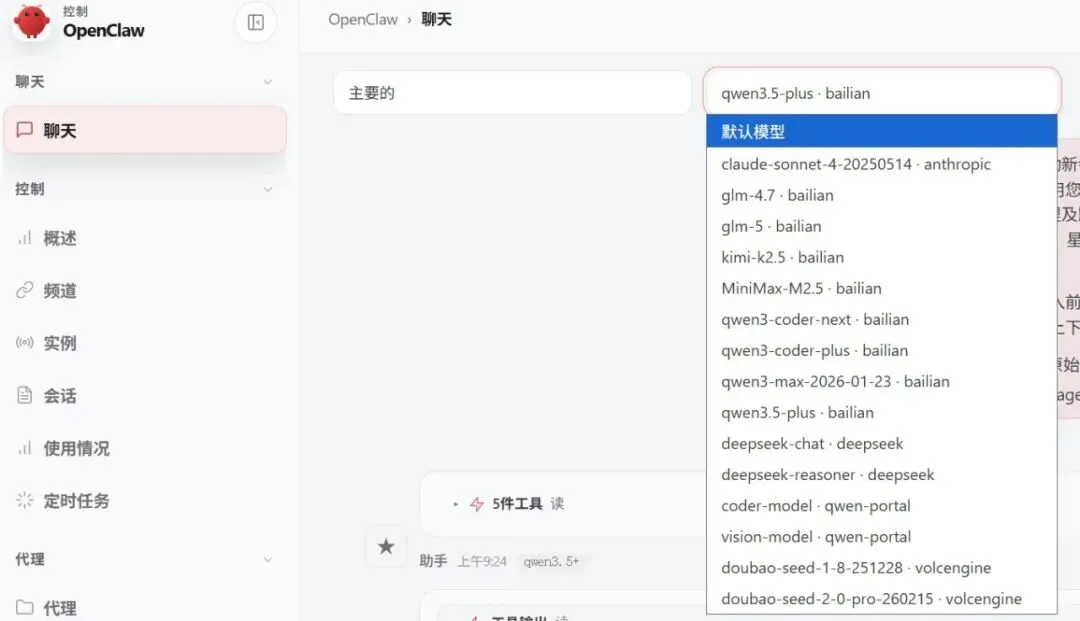The height and width of the screenshot is (621, 1080).
Task: Choose doubao-seed-1-8-251228 · volcengine model
Action: 882,567
